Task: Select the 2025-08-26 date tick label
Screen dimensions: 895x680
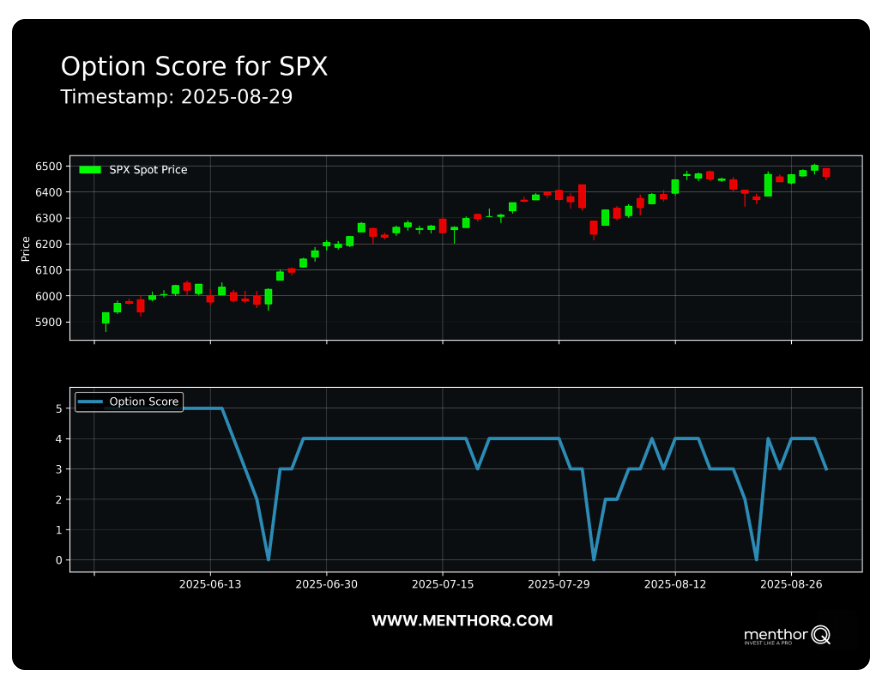Action: pos(791,584)
